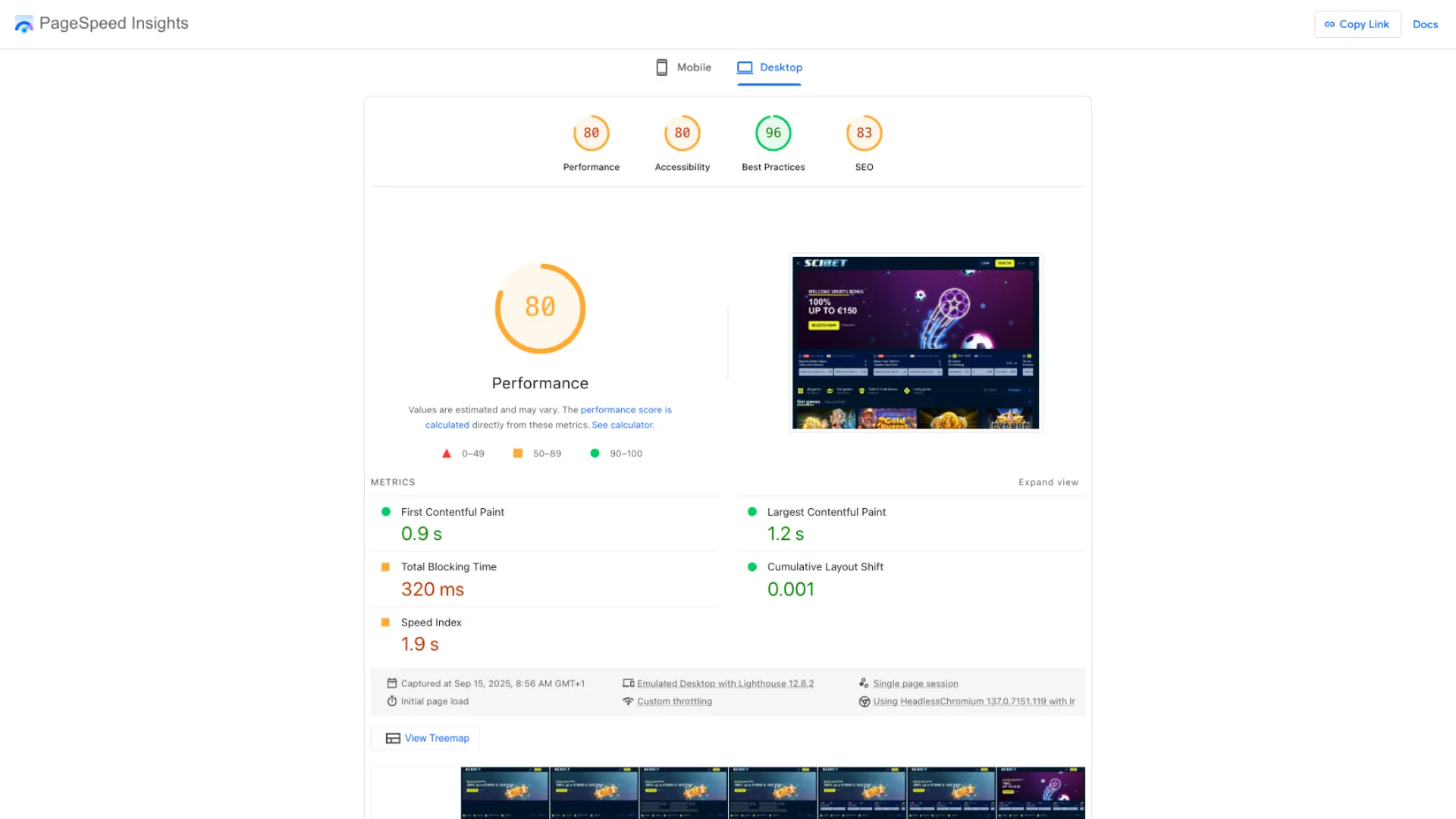Click the calendar icon beside the capture date

[x=393, y=682]
